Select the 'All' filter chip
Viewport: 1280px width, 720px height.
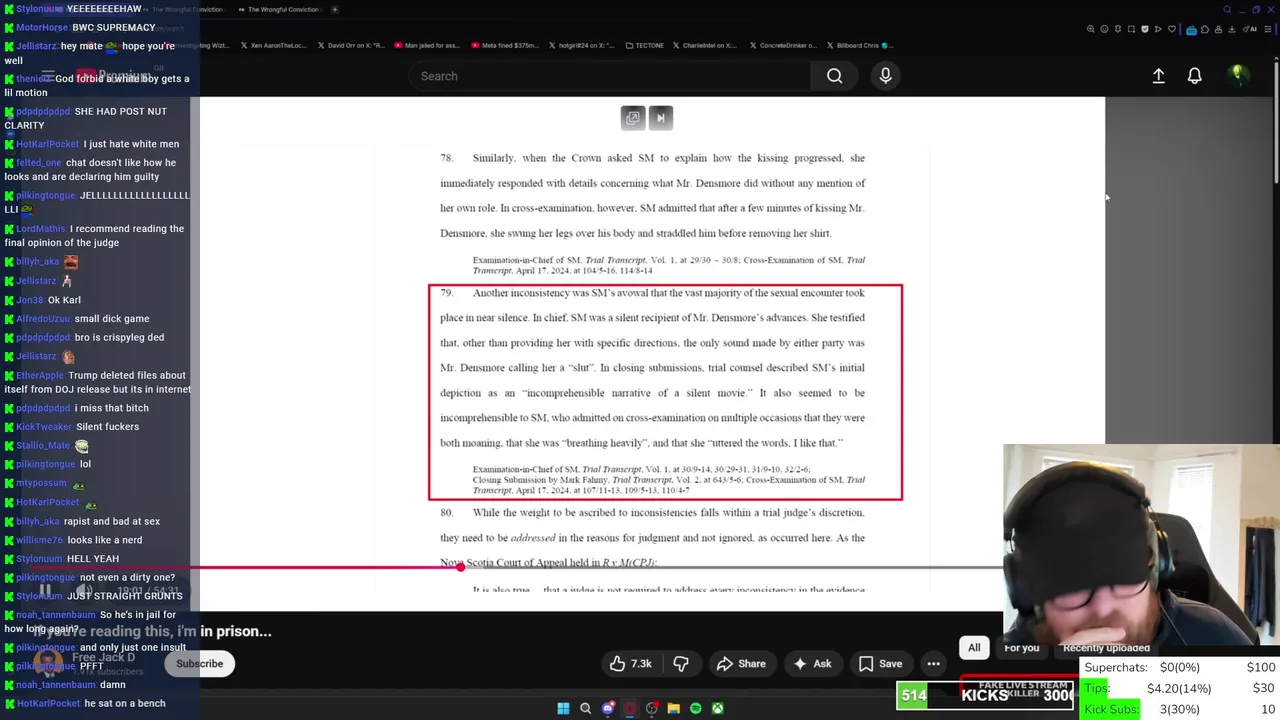point(974,648)
